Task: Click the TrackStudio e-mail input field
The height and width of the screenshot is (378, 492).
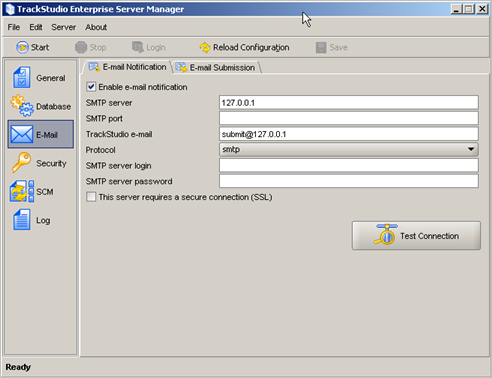Action: click(349, 134)
